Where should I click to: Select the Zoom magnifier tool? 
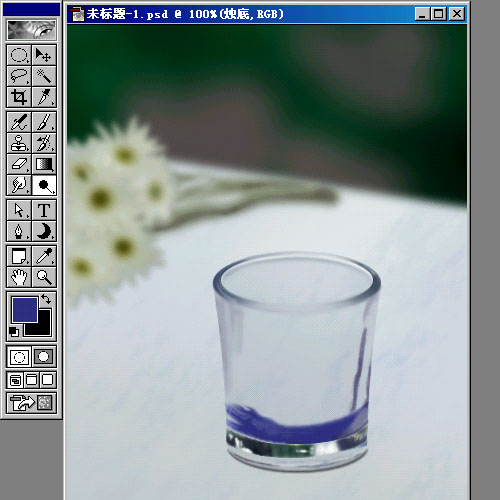[44, 277]
